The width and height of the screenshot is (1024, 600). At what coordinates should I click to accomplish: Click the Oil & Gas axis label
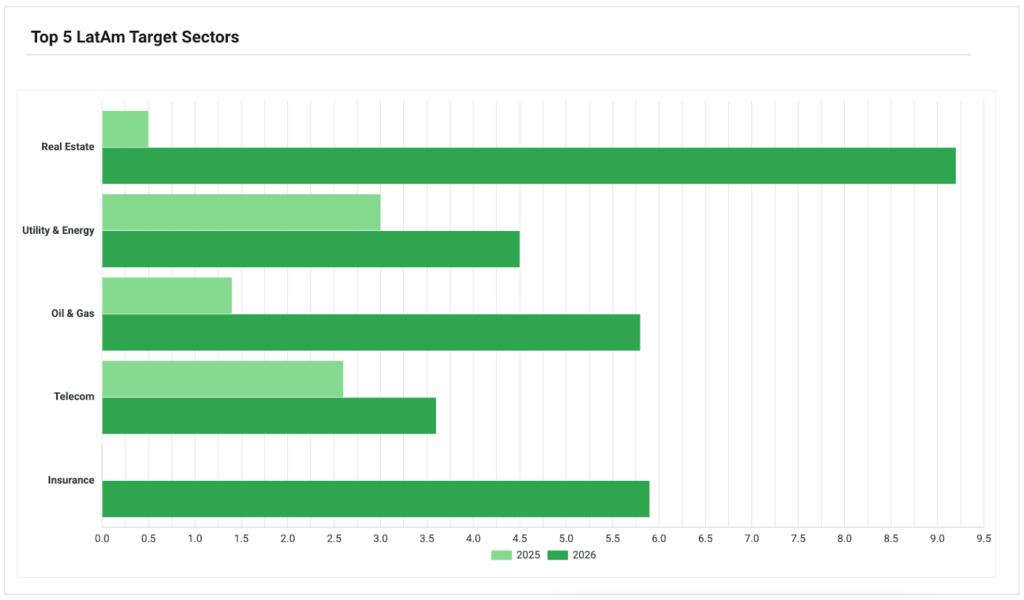point(72,313)
